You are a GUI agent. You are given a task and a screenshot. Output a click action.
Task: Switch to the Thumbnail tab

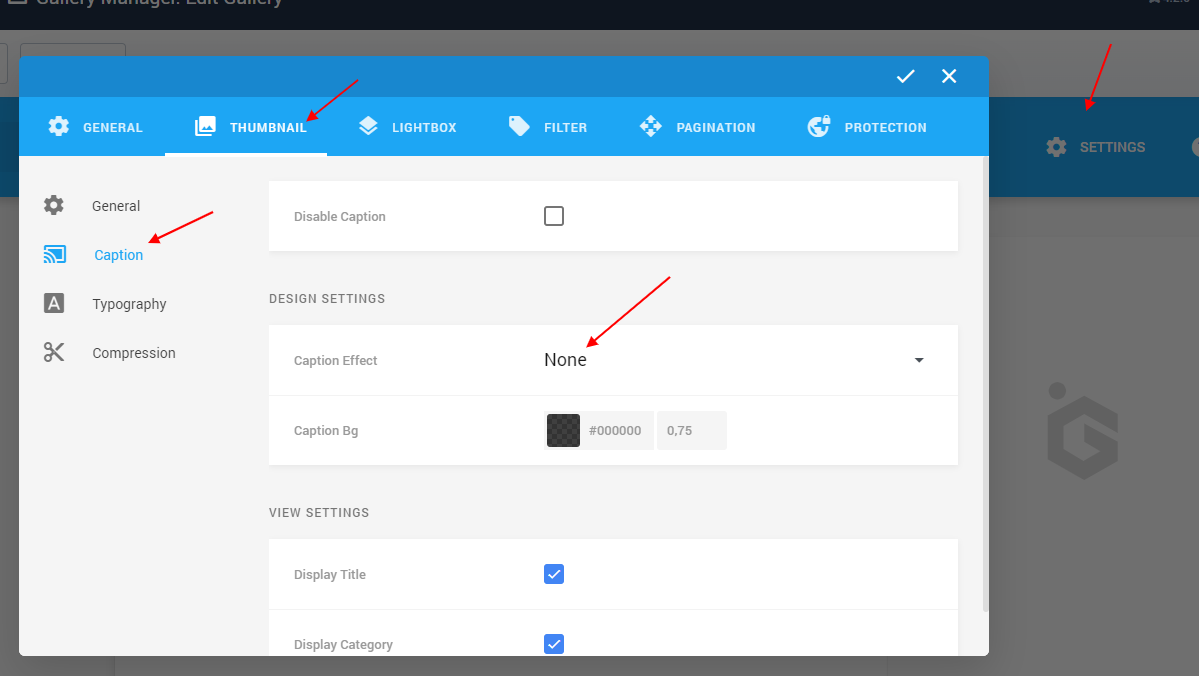tap(246, 127)
